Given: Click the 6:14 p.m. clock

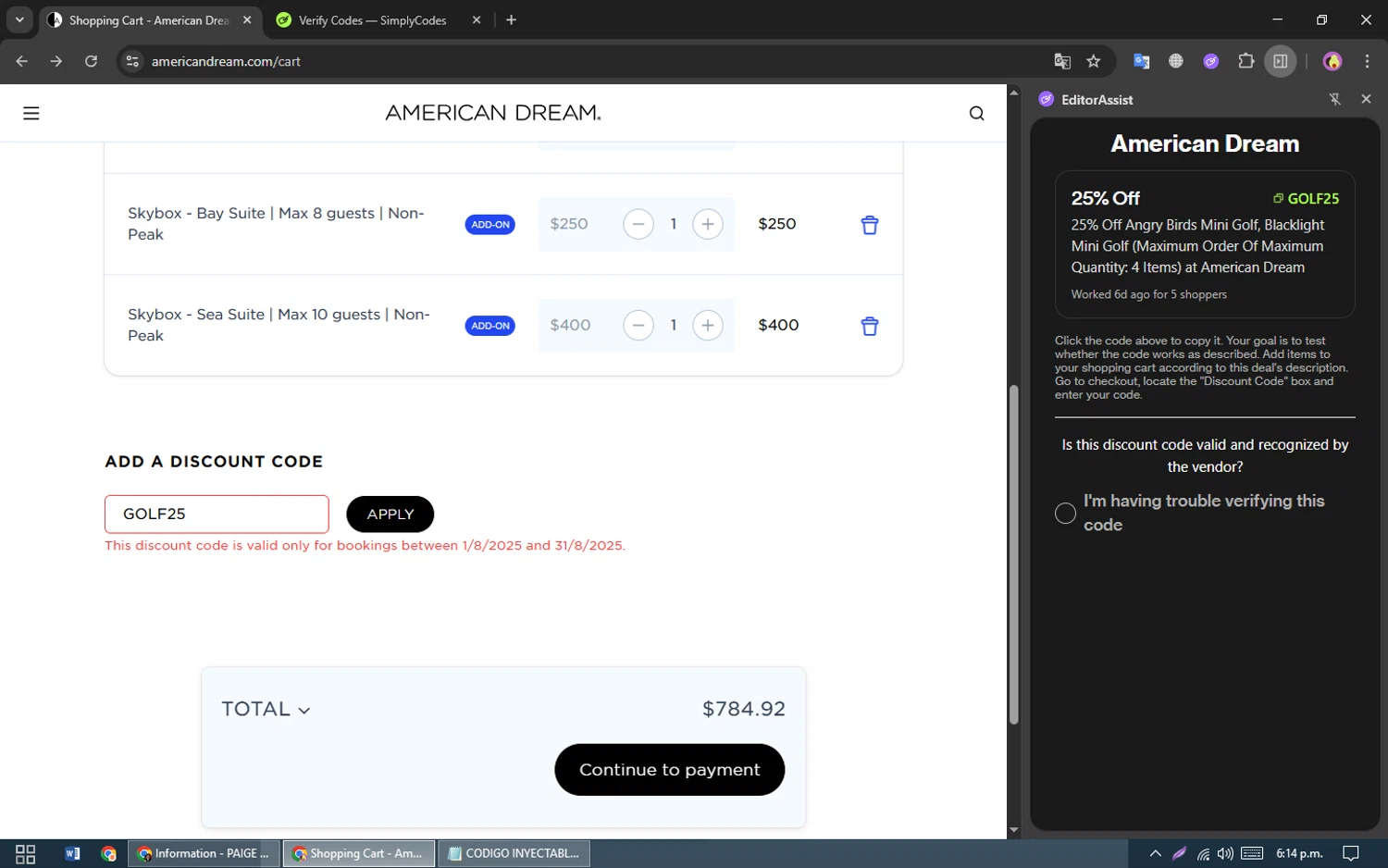Looking at the screenshot, I should [1299, 853].
